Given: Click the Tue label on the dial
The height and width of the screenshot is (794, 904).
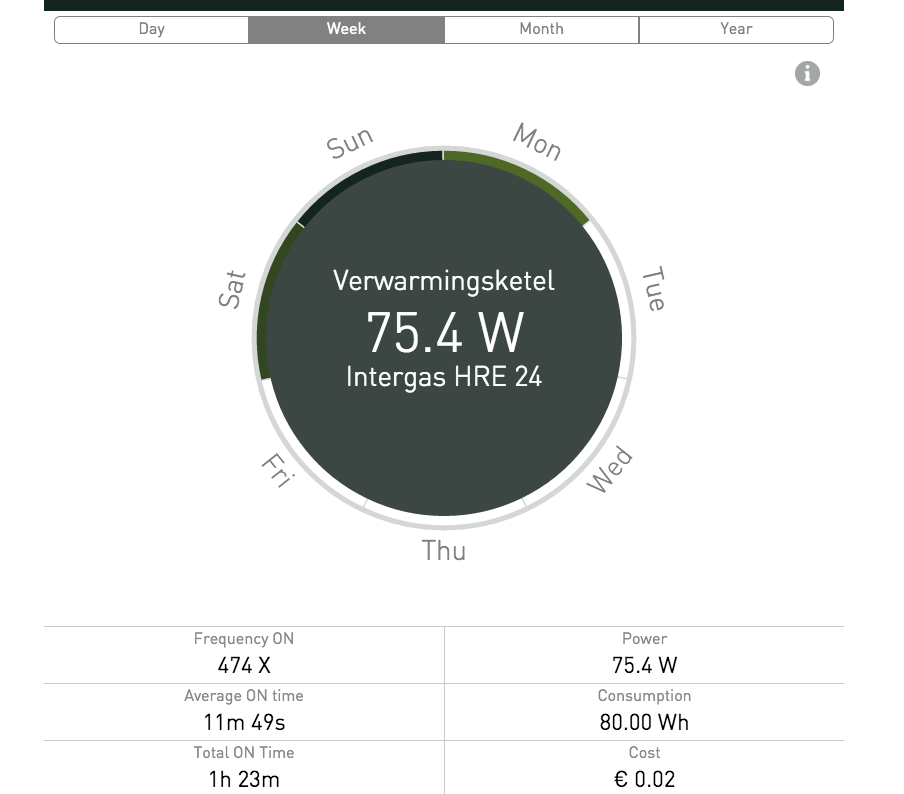Looking at the screenshot, I should [654, 288].
